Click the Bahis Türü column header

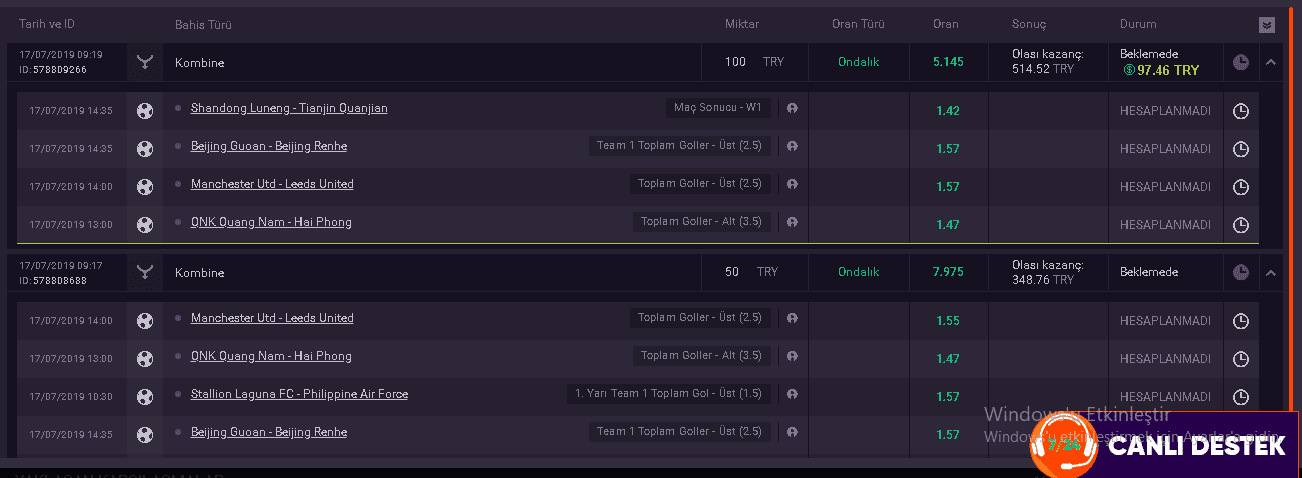203,24
